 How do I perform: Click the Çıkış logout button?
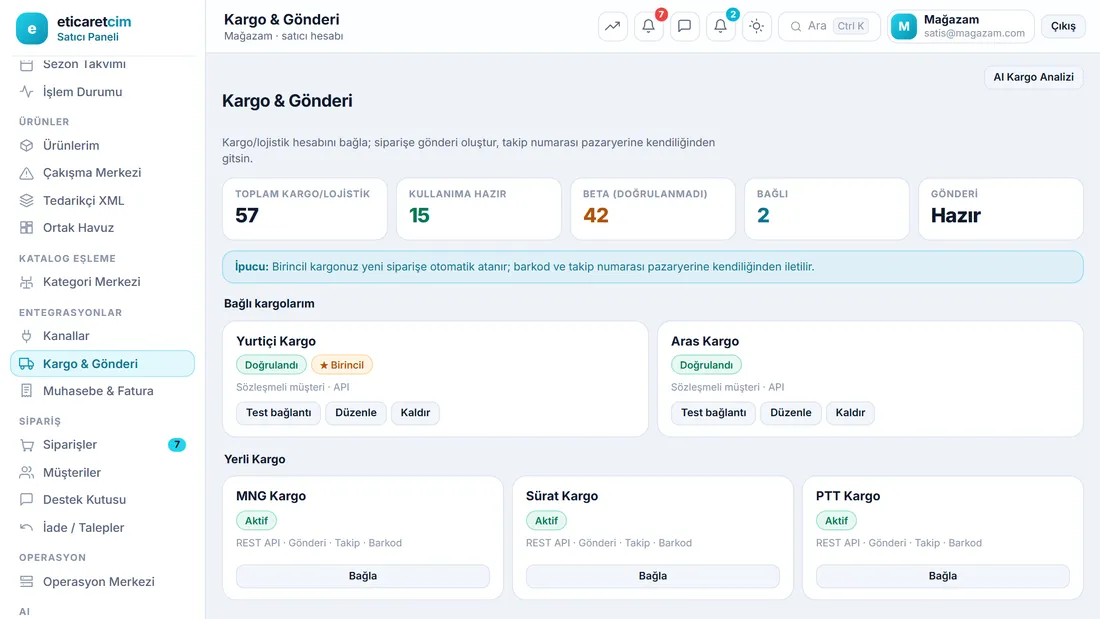click(1063, 26)
